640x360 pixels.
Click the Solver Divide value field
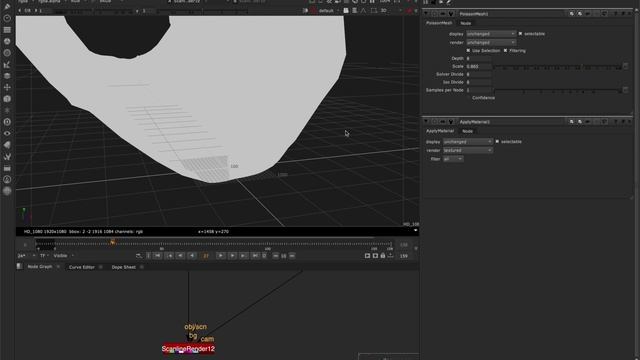[x=478, y=74]
